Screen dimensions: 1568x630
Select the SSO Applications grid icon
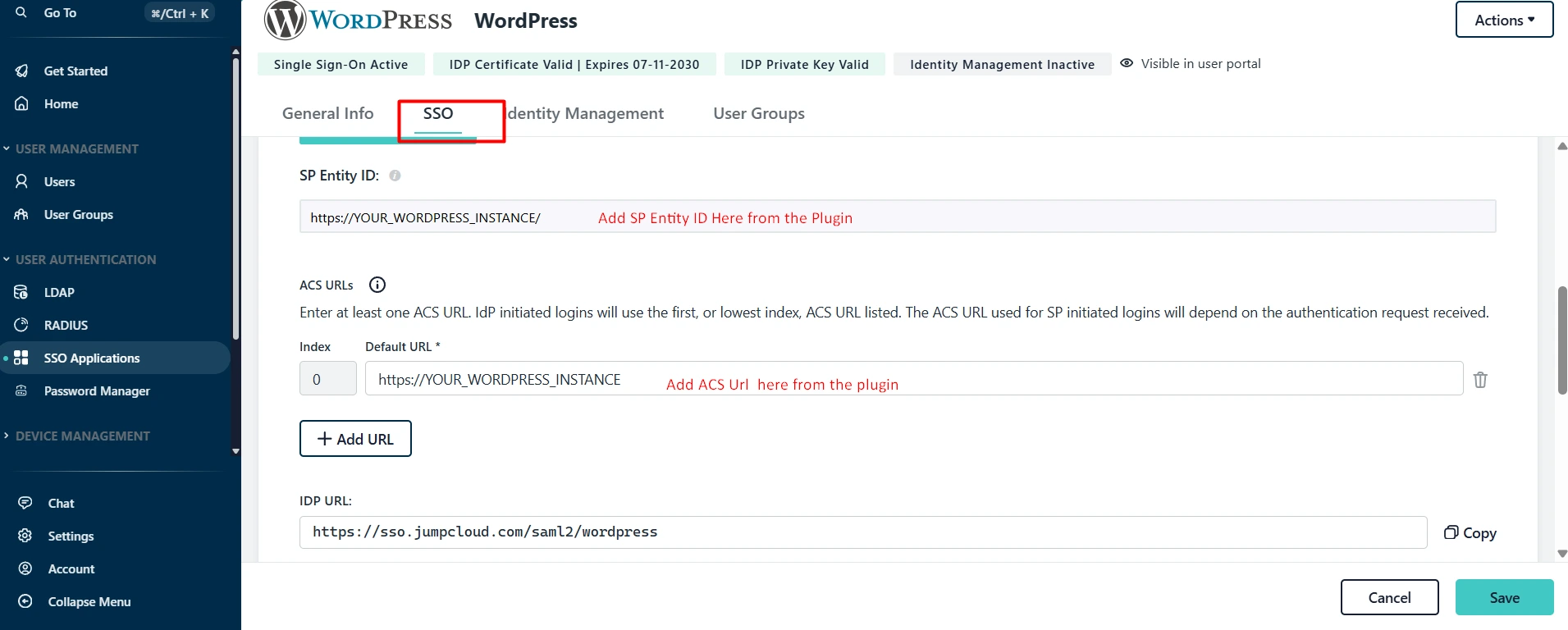[22, 358]
